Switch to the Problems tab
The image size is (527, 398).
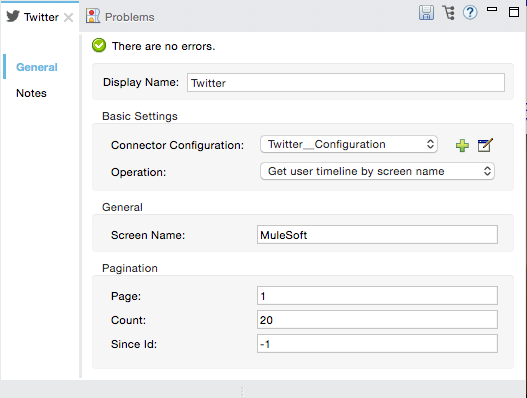pyautogui.click(x=120, y=16)
